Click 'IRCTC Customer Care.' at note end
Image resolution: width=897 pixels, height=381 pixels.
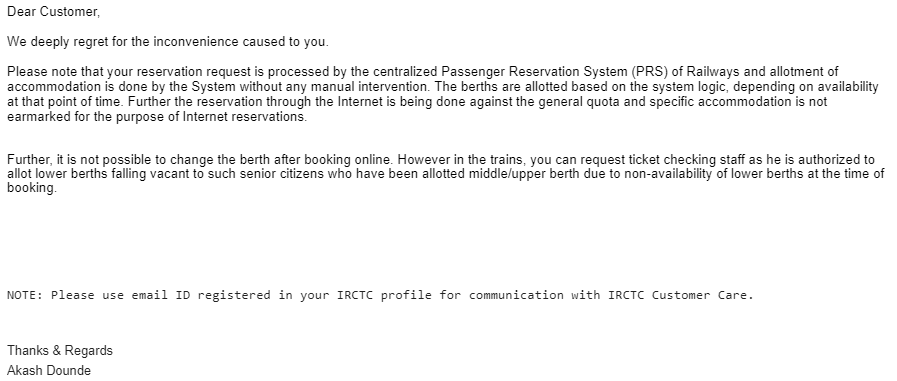pos(681,295)
